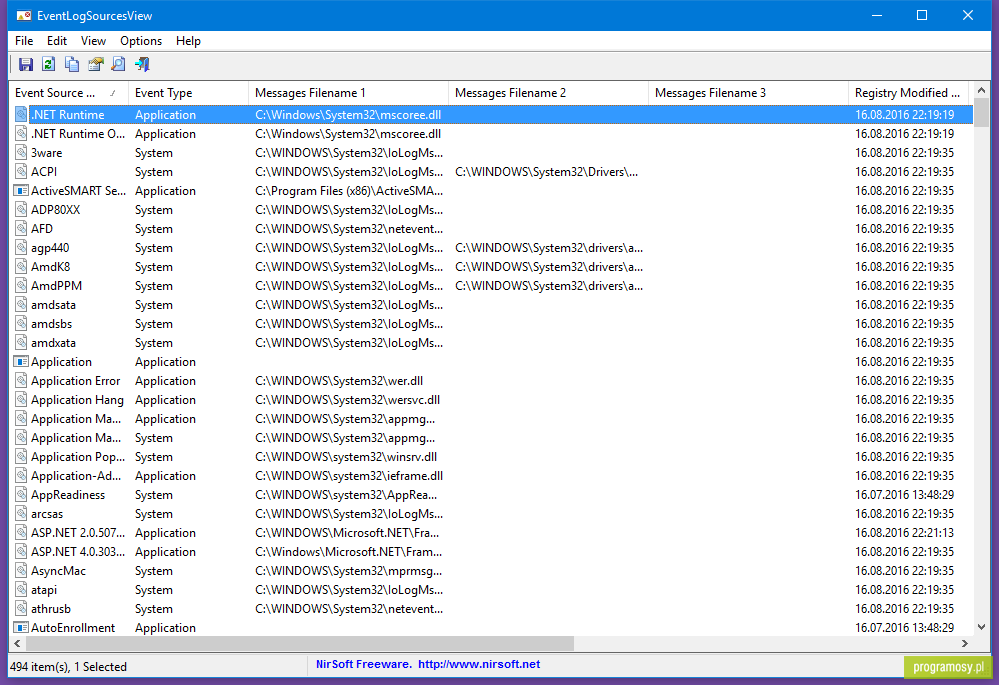Click the icon beside Application Error row
Screen dimensions: 999x685
(21, 380)
